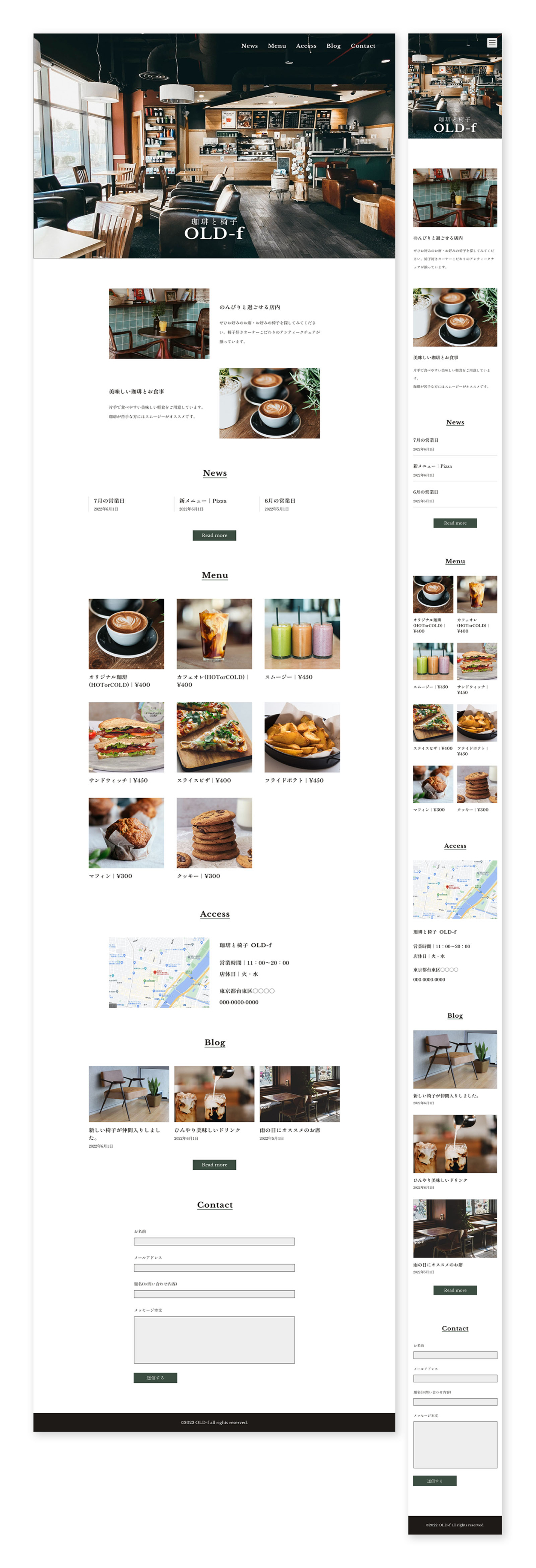Click the メッセージ本文 textarea on desktop form

(x=214, y=1340)
